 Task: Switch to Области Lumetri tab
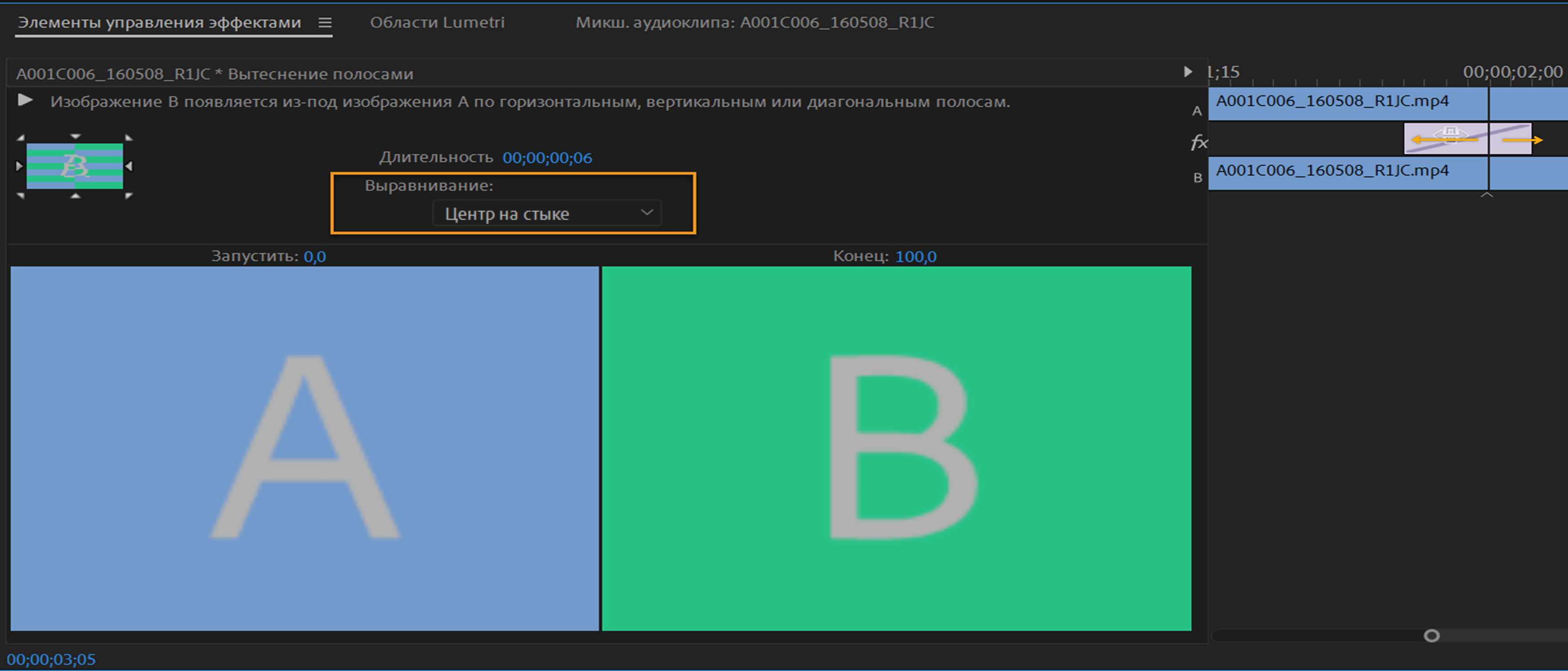click(x=437, y=22)
